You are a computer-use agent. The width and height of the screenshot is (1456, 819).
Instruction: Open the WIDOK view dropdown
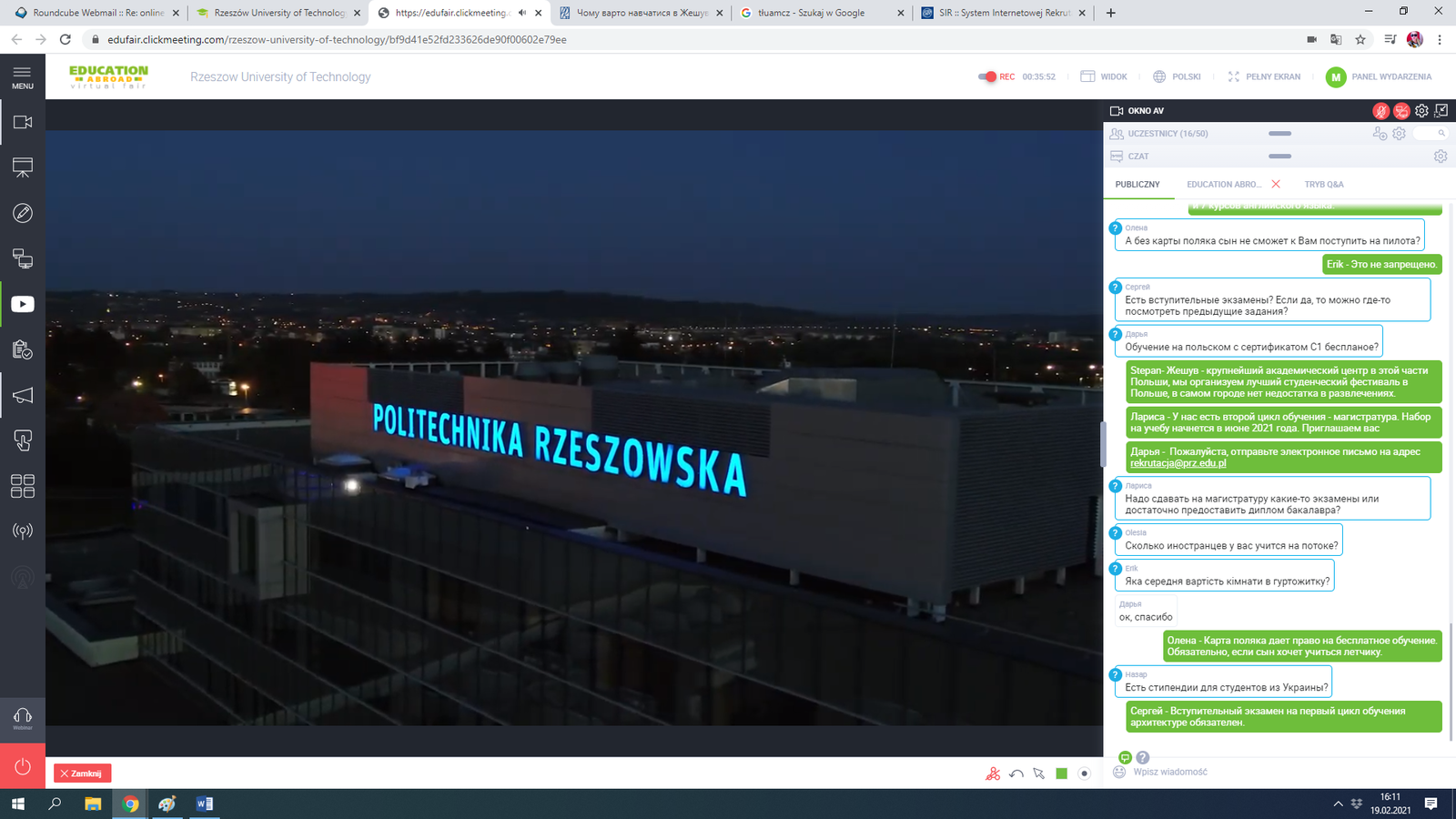[x=1104, y=76]
